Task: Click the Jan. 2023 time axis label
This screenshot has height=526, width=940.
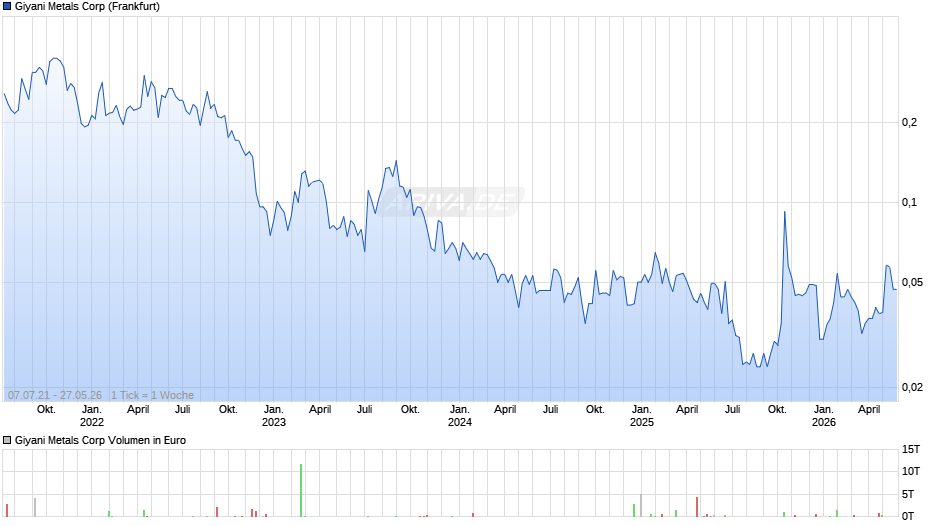Action: [x=274, y=416]
